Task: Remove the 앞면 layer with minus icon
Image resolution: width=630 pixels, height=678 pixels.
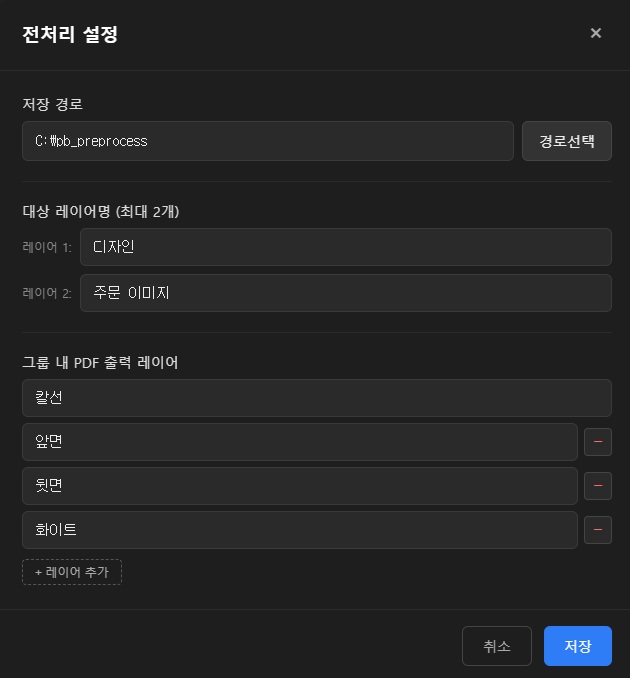Action: (x=598, y=442)
